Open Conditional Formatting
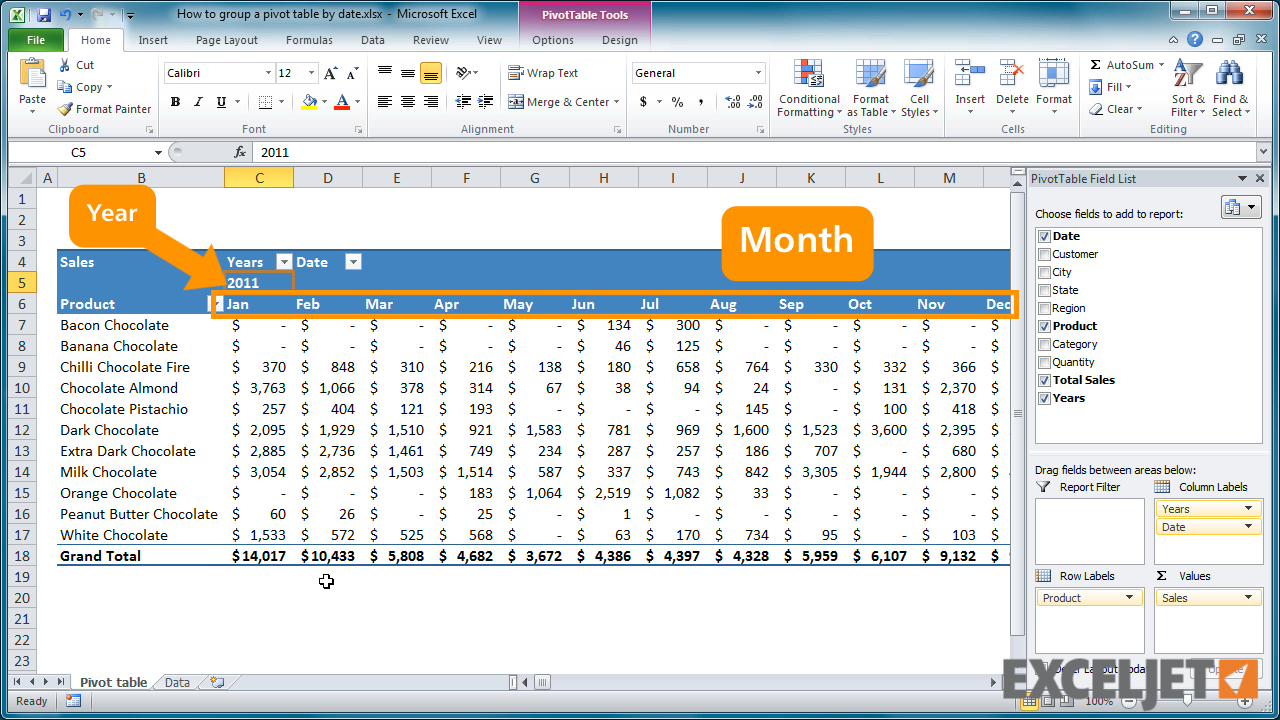 click(809, 89)
